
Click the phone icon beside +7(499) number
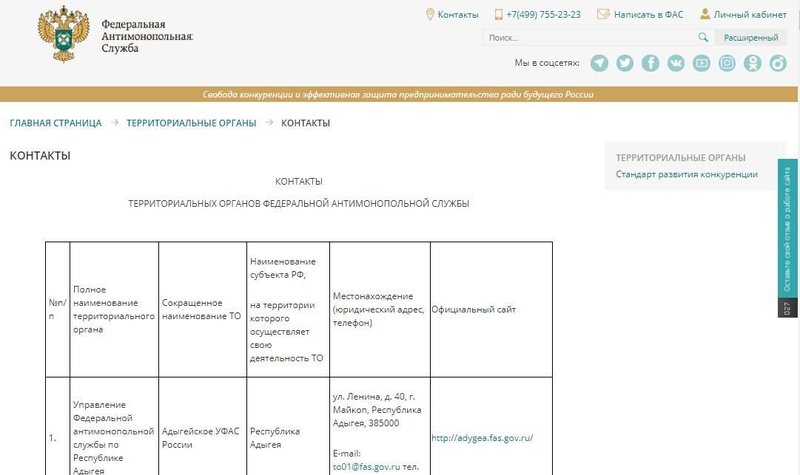498,14
